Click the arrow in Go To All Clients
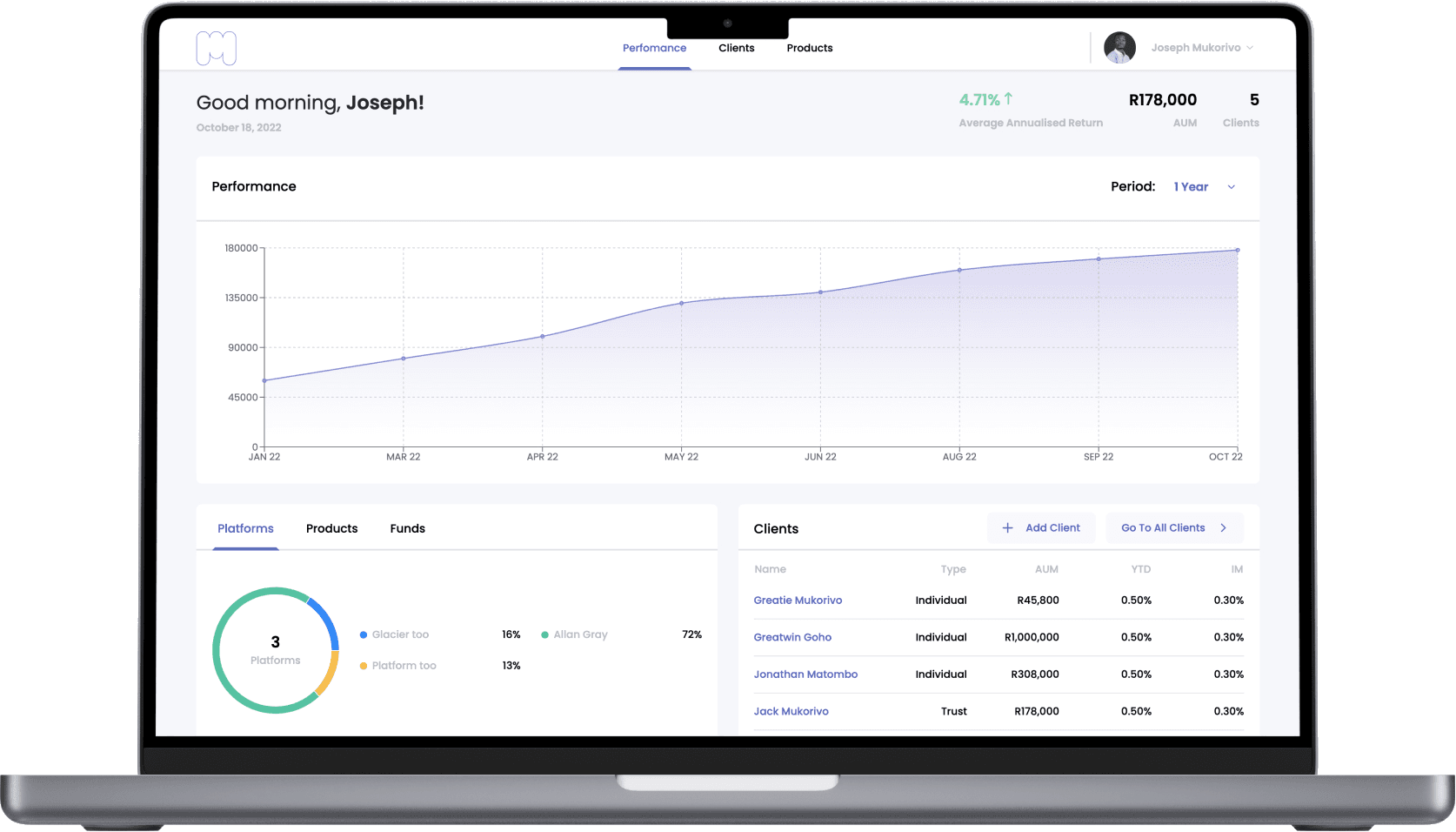This screenshot has height=832, width=1456. [1223, 528]
